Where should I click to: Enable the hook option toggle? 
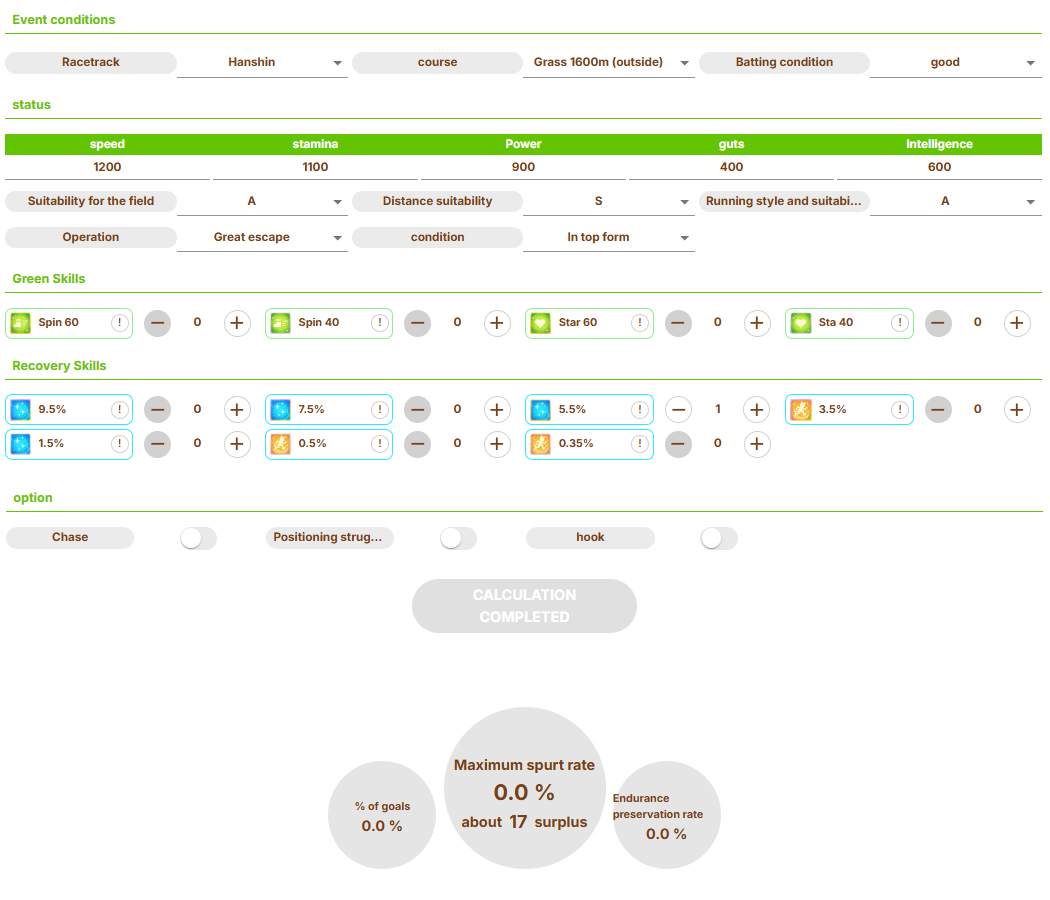[719, 538]
